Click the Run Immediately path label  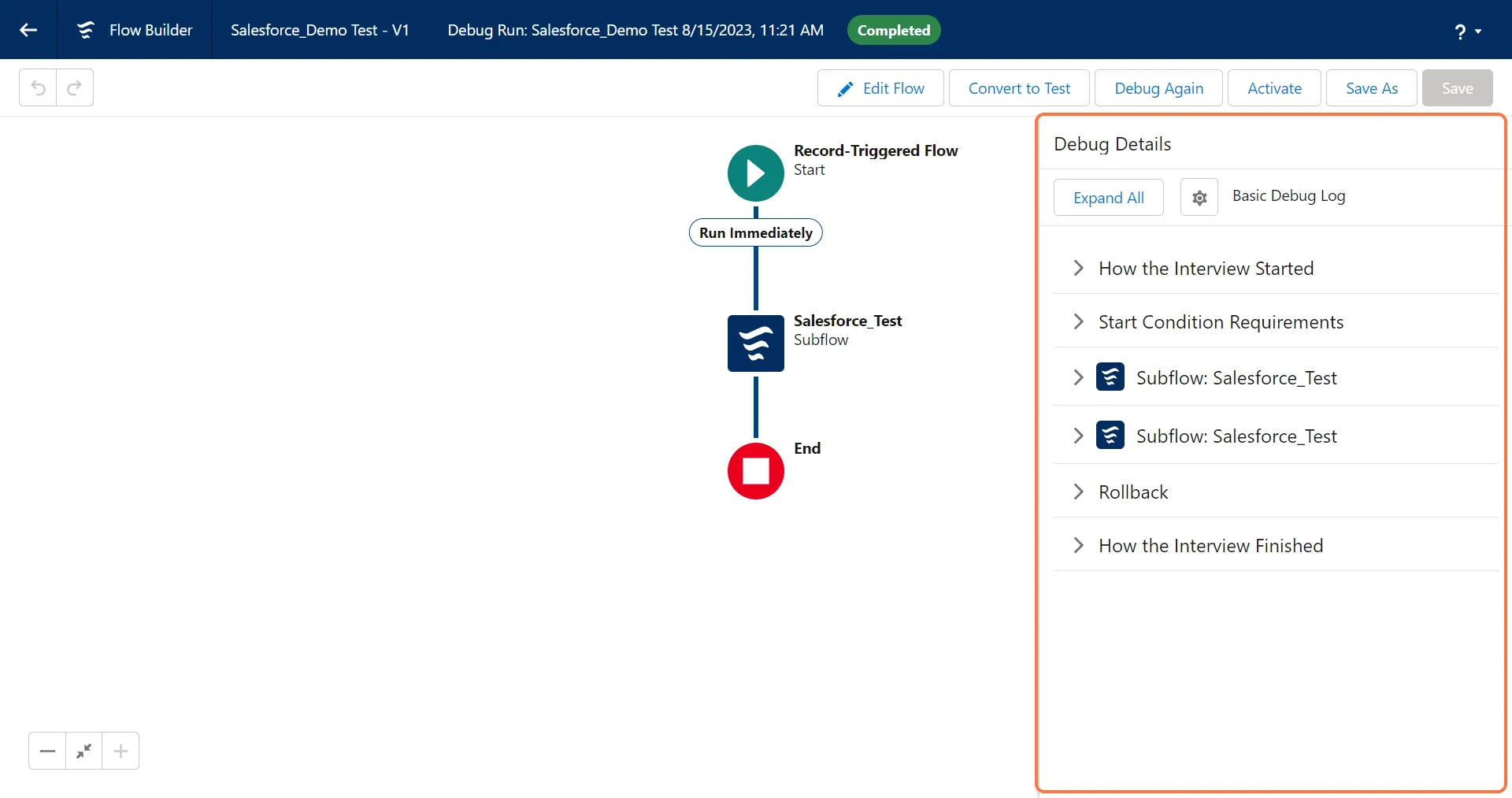[755, 233]
